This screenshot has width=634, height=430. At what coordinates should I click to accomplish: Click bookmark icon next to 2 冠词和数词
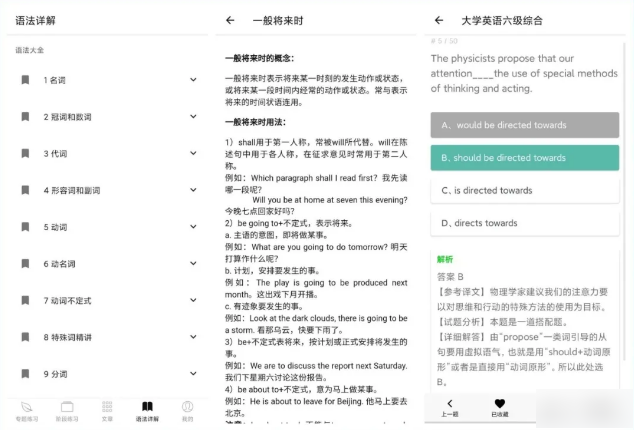25,117
